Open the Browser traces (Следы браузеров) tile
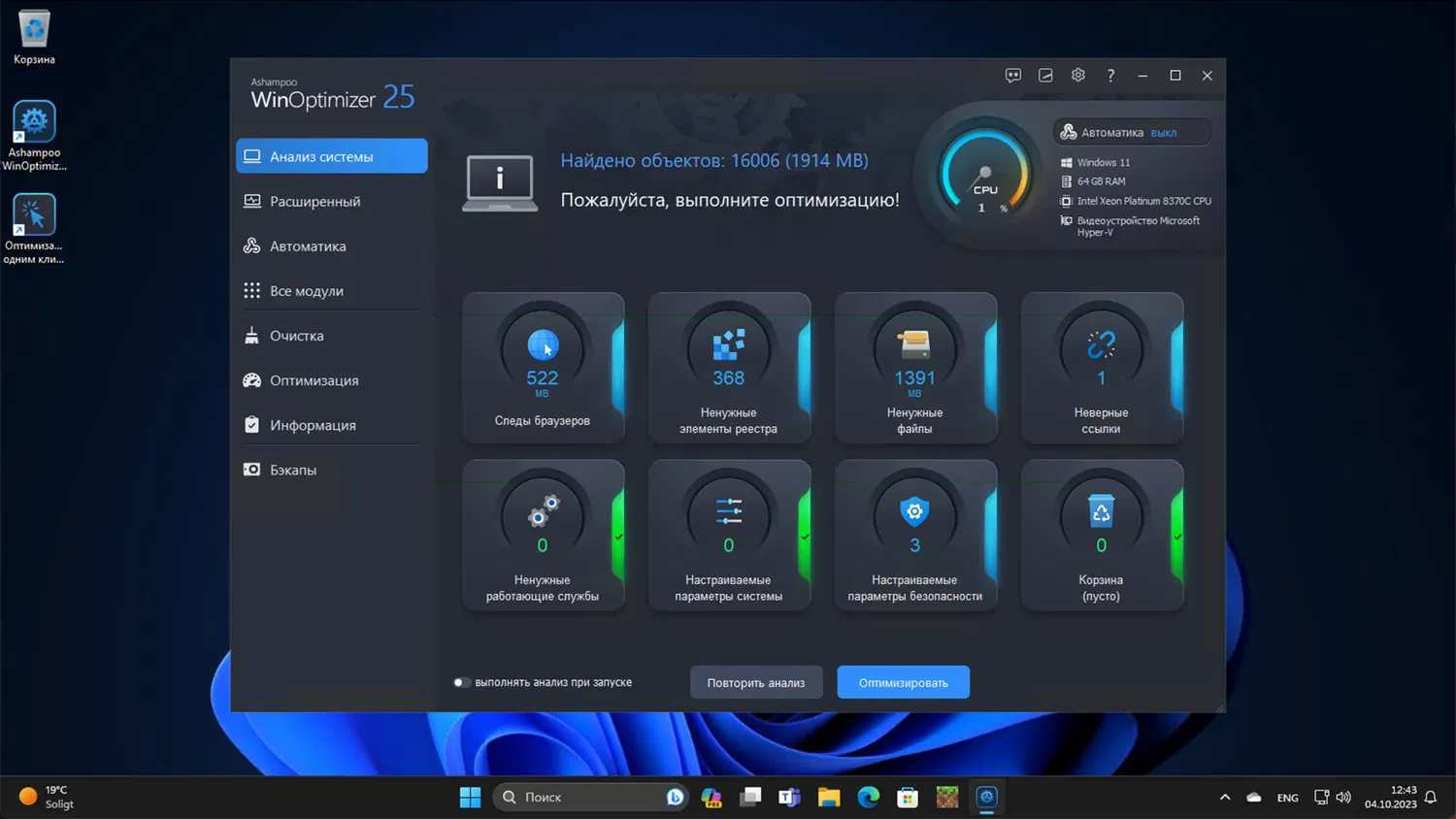The width and height of the screenshot is (1456, 819). click(x=543, y=368)
